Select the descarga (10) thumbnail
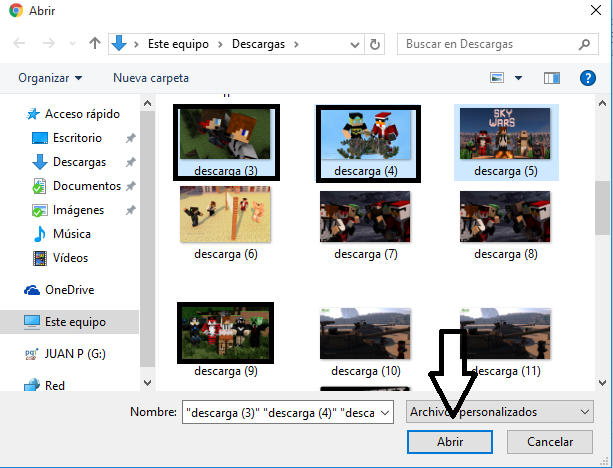Image resolution: width=613 pixels, height=468 pixels. click(x=365, y=334)
